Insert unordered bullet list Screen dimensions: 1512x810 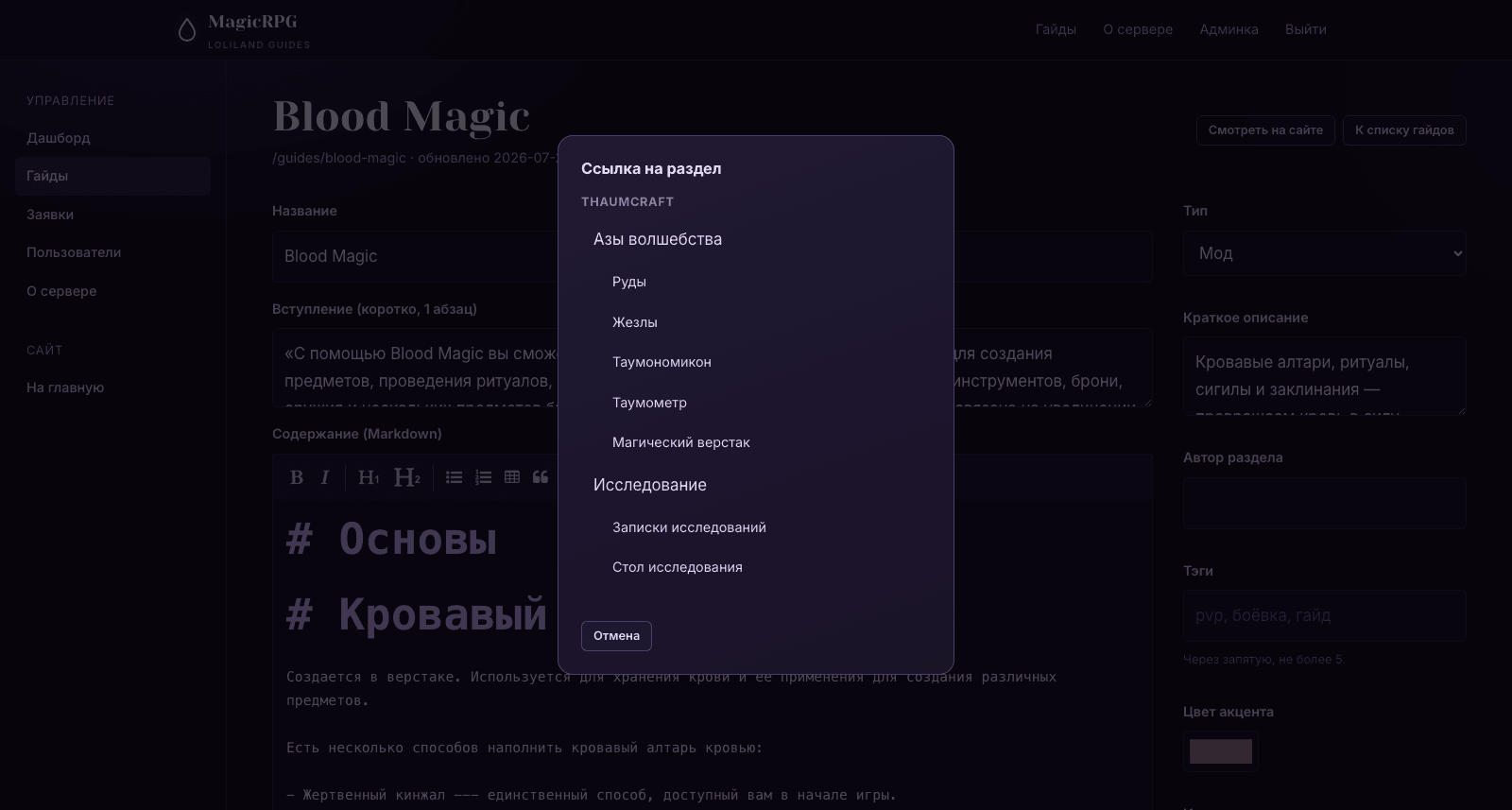coord(455,477)
